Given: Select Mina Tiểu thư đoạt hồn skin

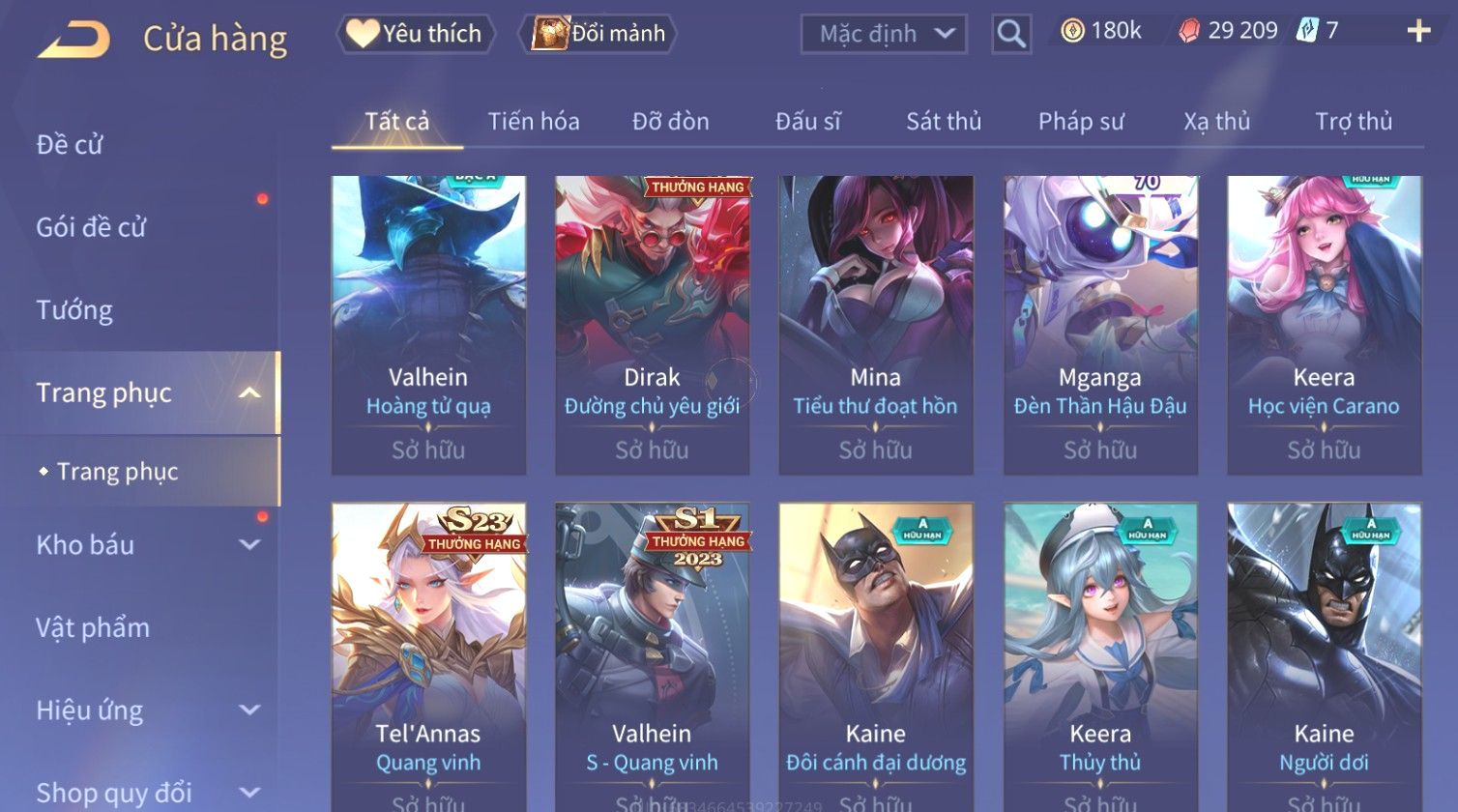Looking at the screenshot, I should click(x=876, y=325).
